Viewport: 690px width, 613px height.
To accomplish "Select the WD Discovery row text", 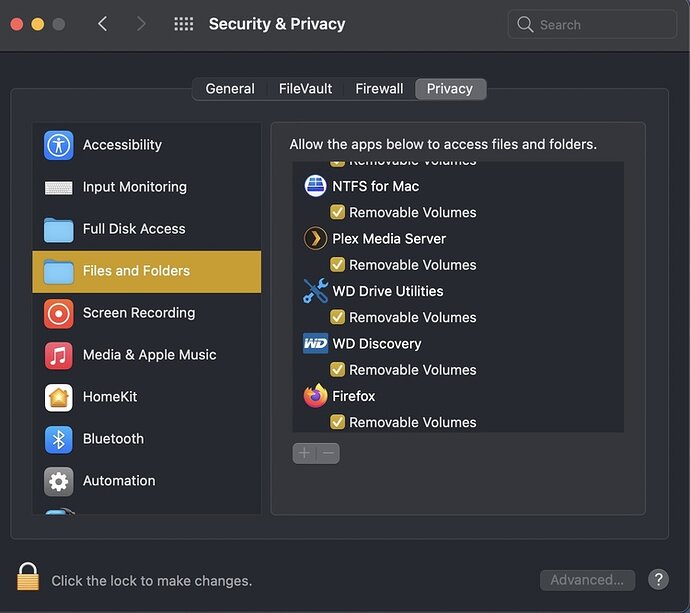I will (x=377, y=344).
